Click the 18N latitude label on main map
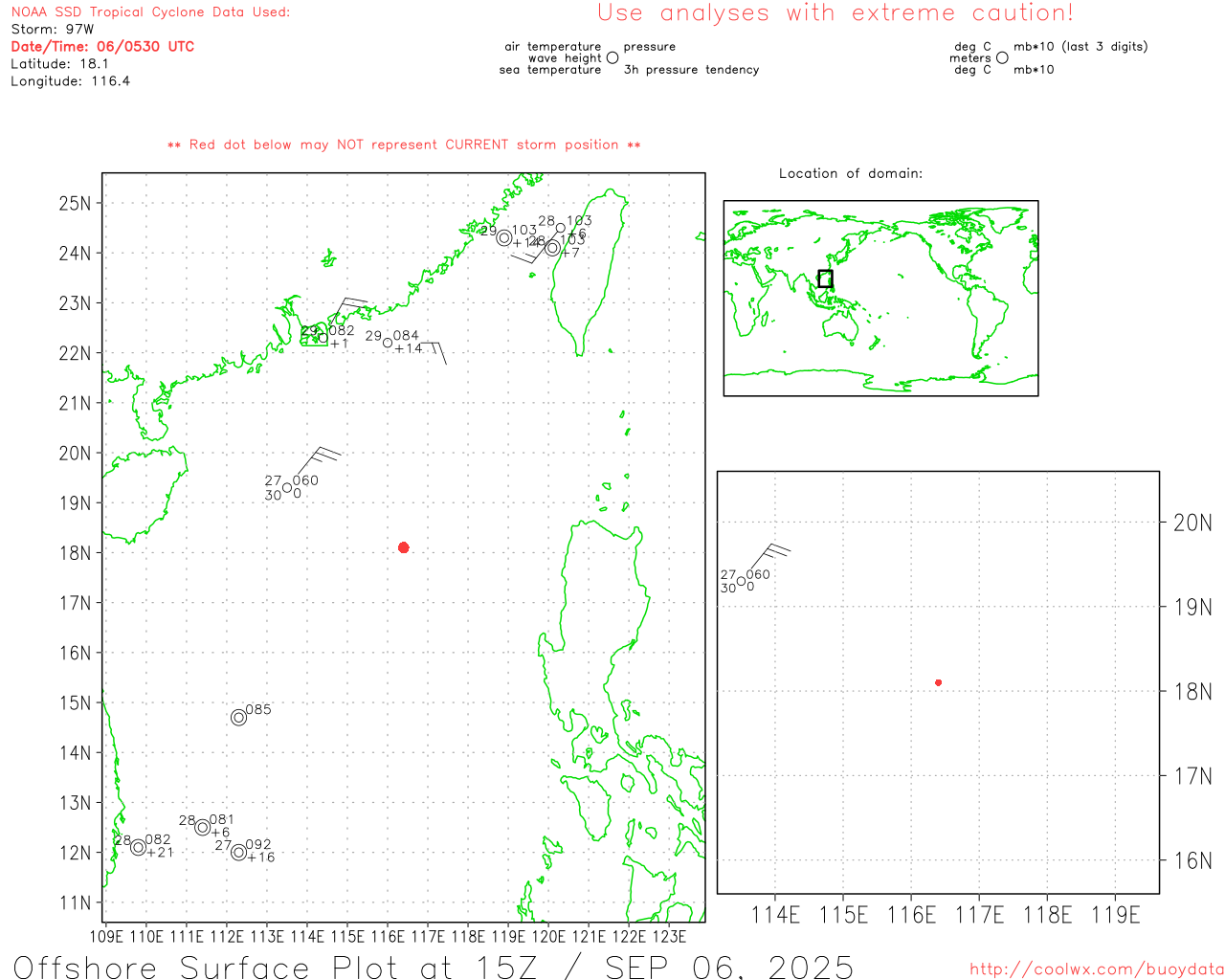Screen dimensions: 1225x980 (75, 553)
